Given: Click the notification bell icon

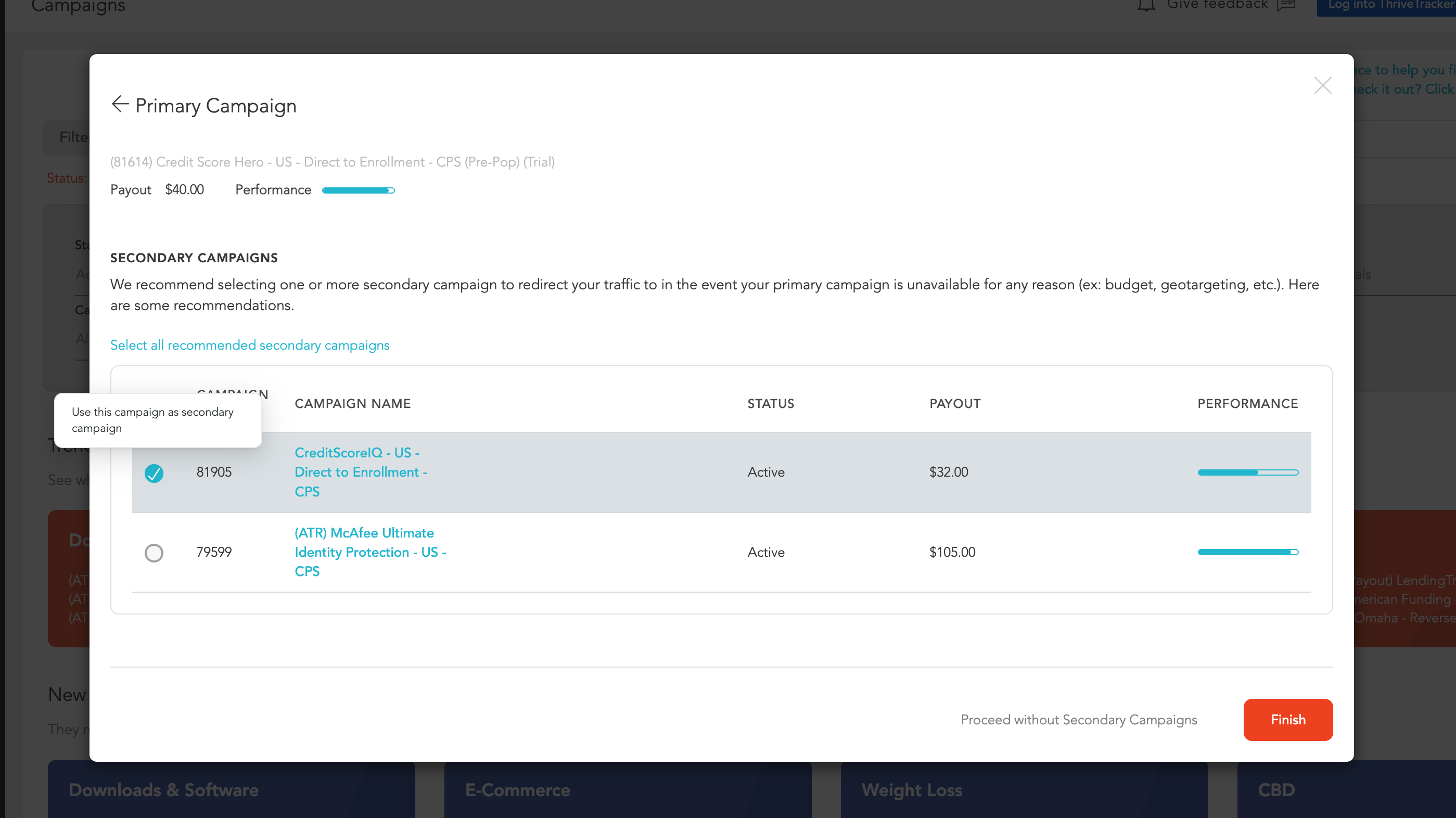Looking at the screenshot, I should 1146,5.
